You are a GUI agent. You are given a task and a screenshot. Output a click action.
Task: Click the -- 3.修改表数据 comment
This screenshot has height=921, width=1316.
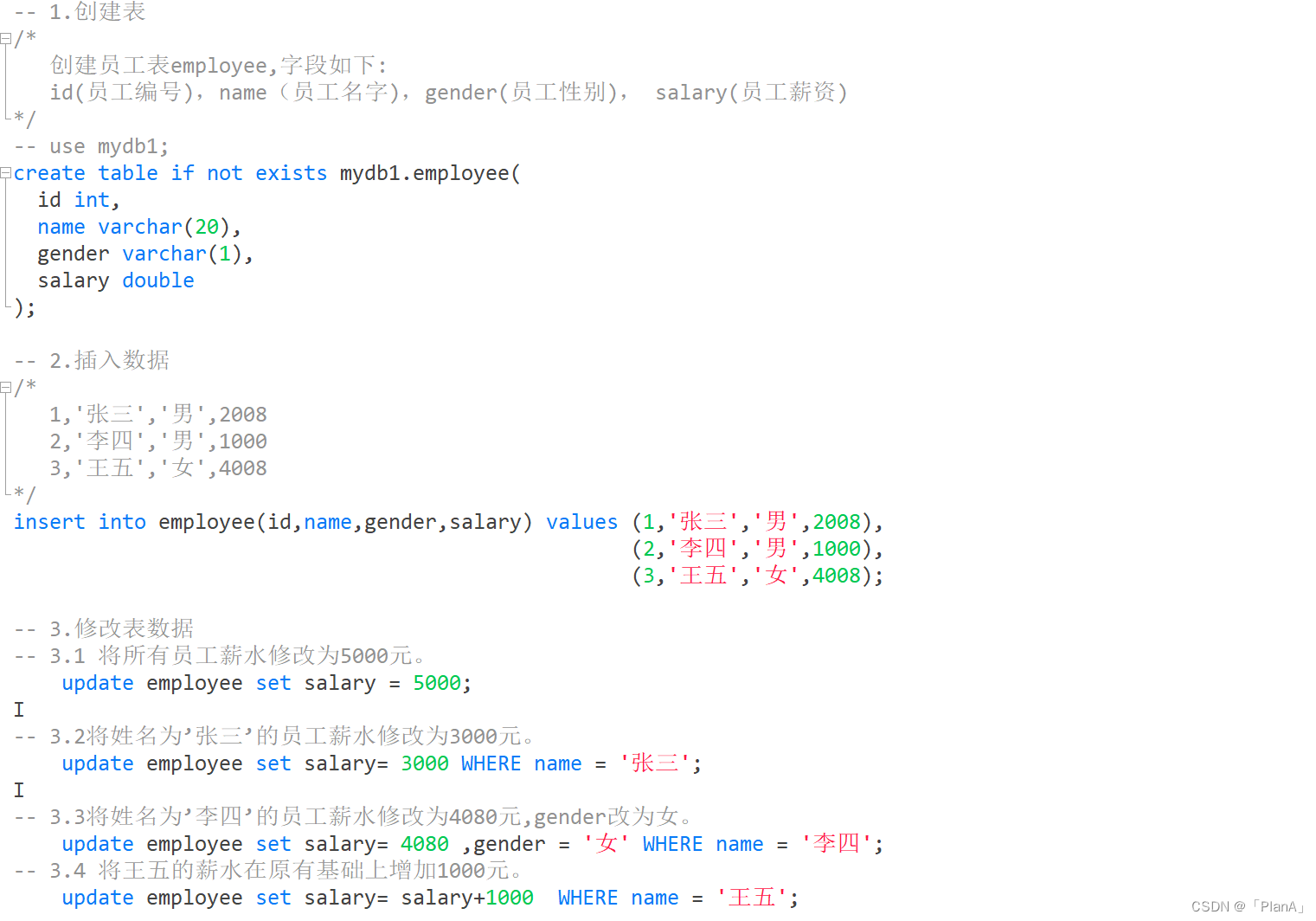(x=104, y=628)
